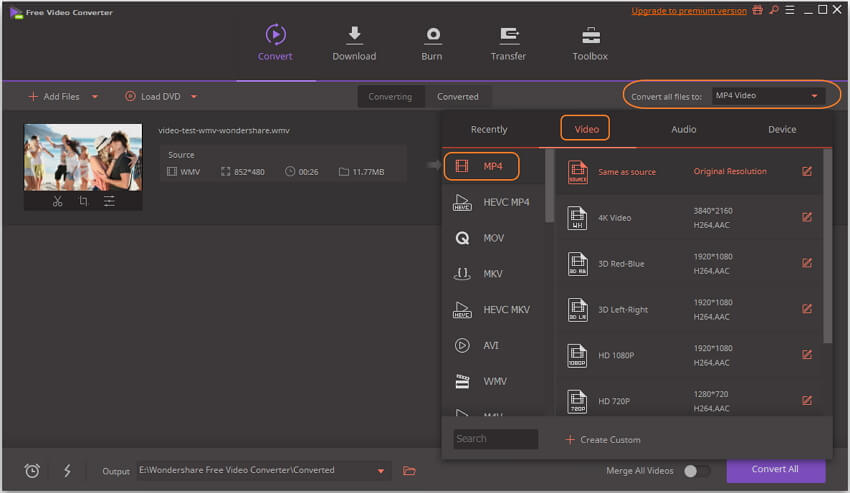Select the AVI format
This screenshot has height=493, width=850.
click(493, 345)
